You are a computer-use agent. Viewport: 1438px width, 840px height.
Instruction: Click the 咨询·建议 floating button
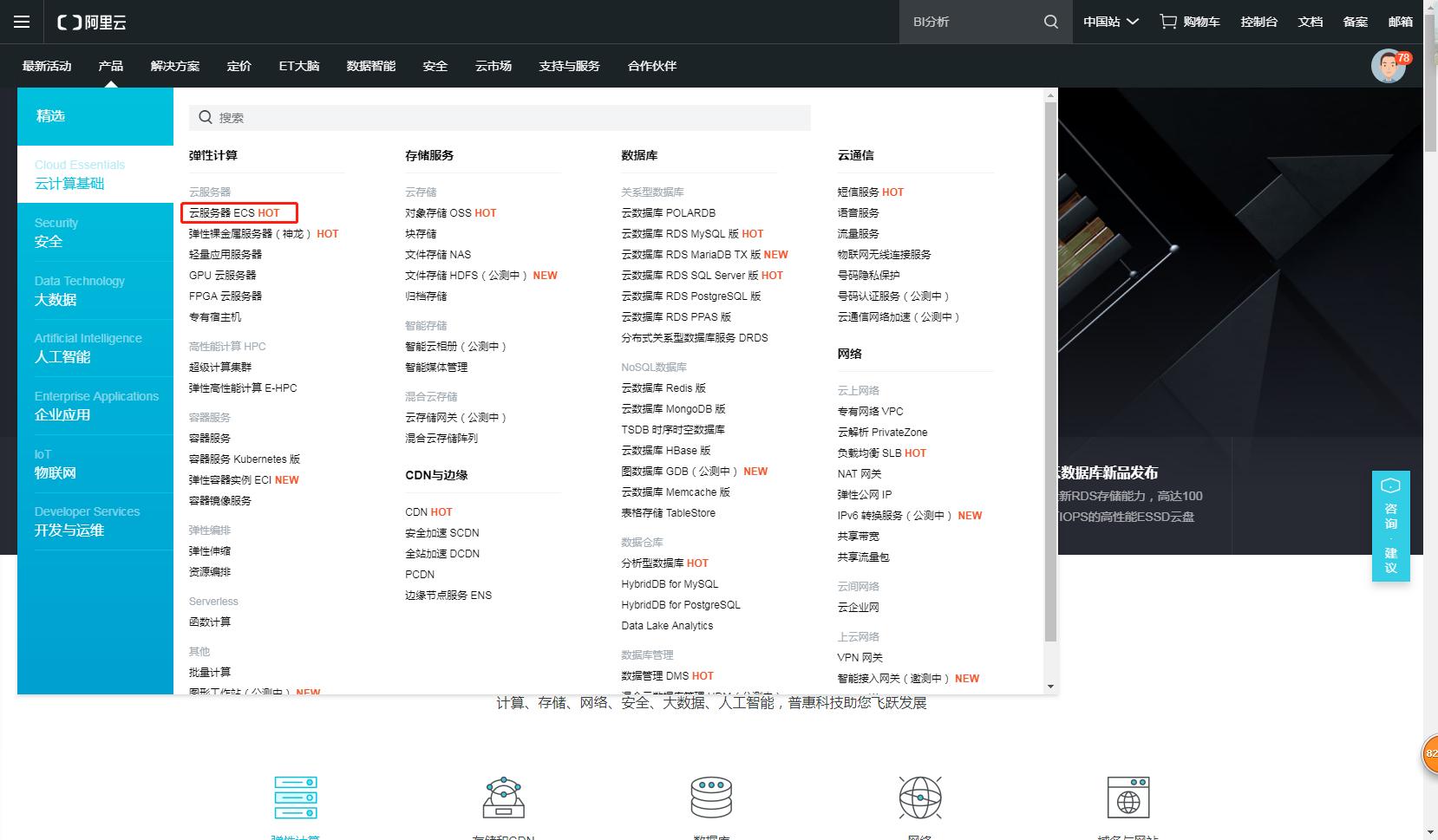[1390, 527]
